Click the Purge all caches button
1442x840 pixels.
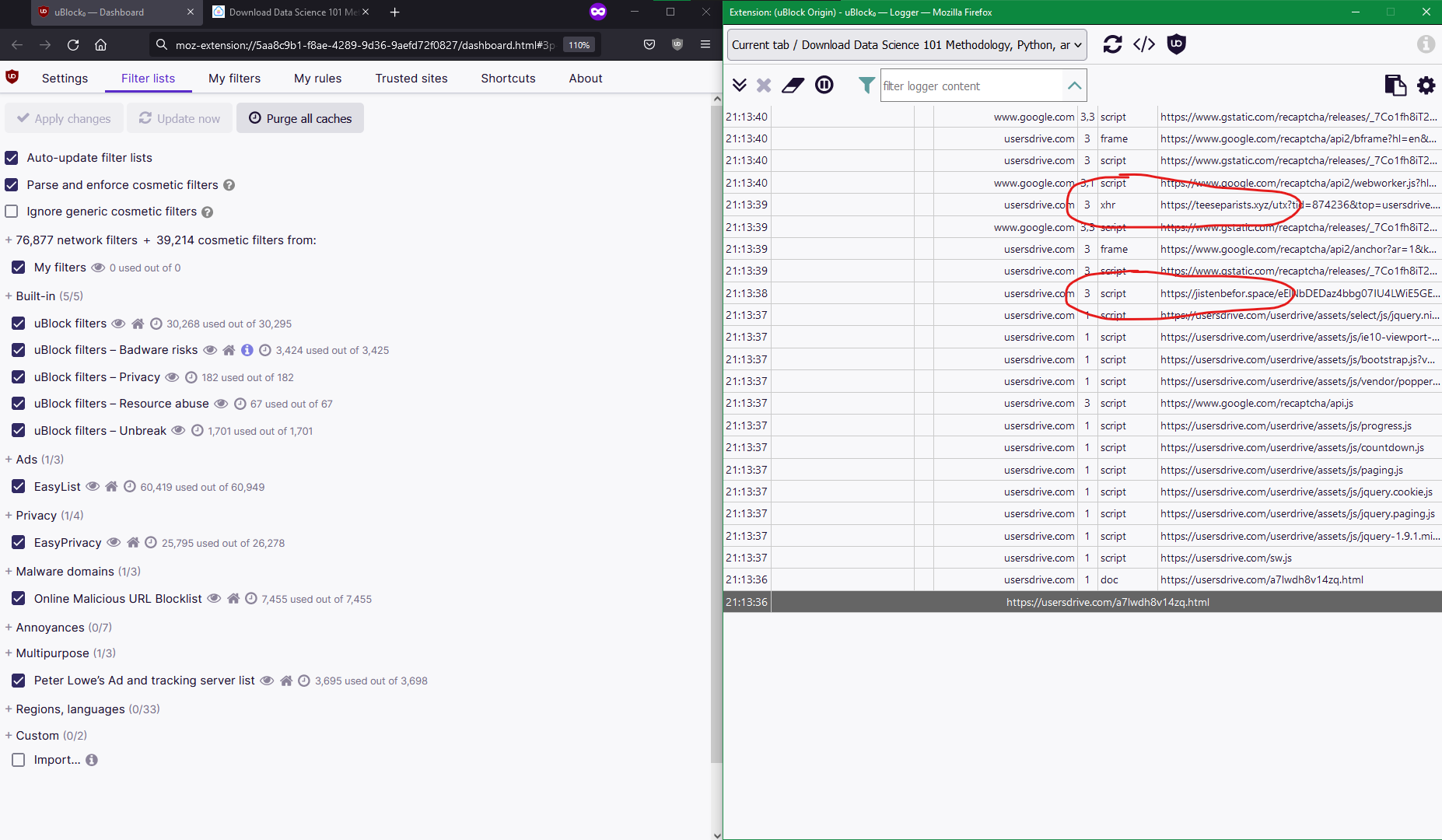[299, 117]
